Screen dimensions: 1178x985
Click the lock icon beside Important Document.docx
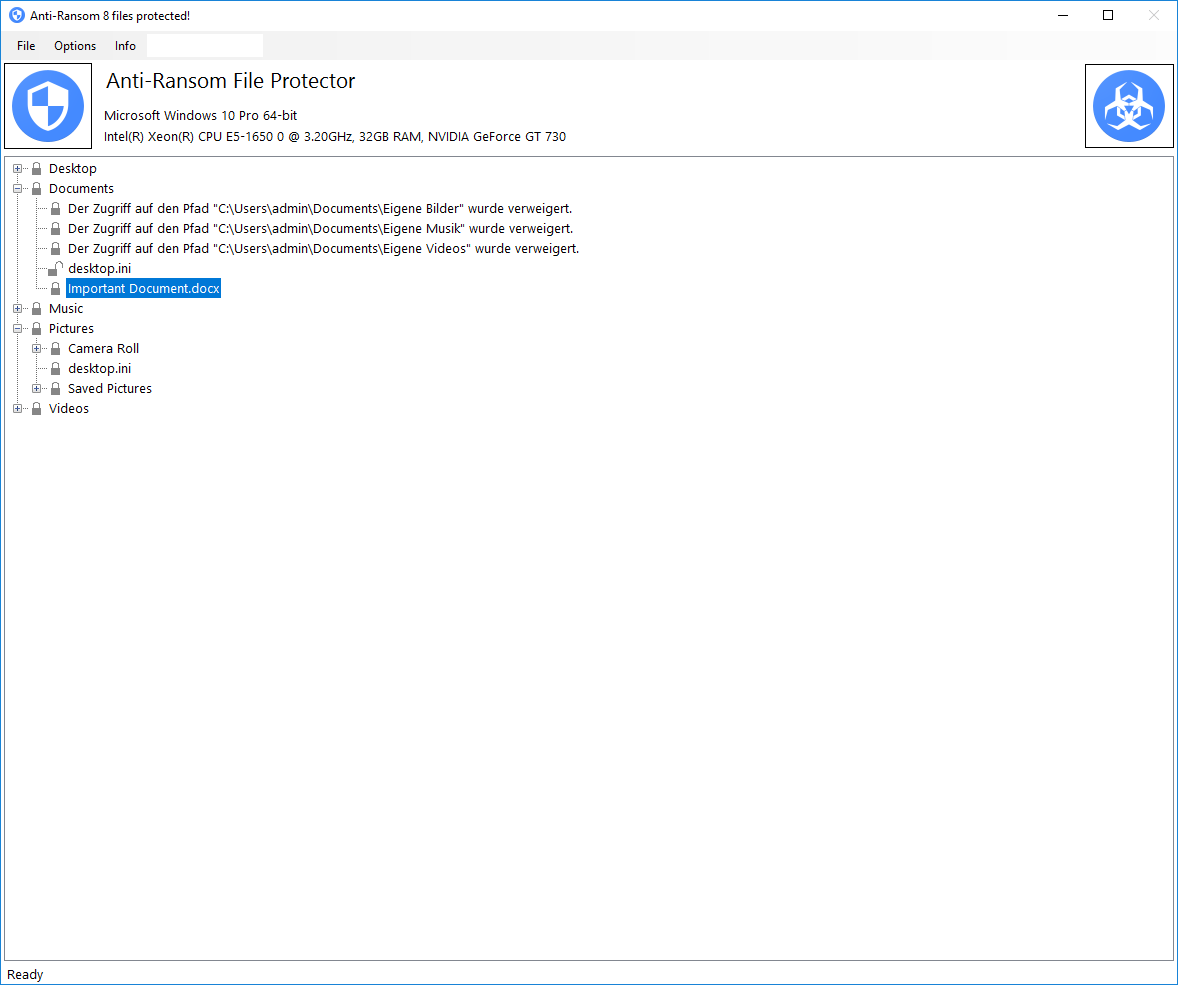click(x=56, y=289)
